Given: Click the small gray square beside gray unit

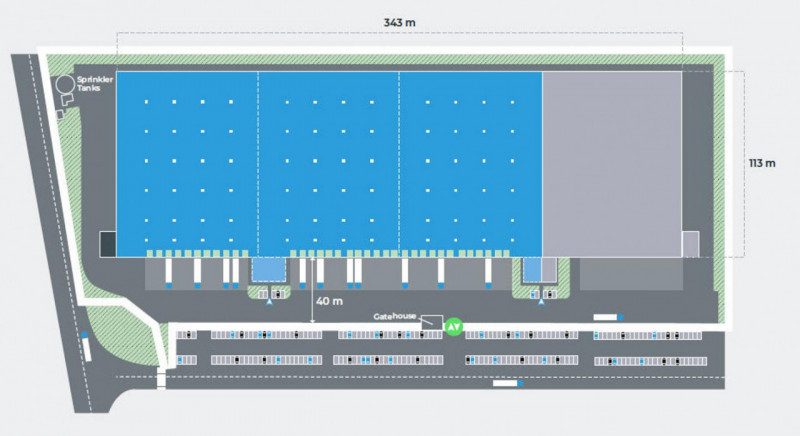Looking at the screenshot, I should coord(690,244).
